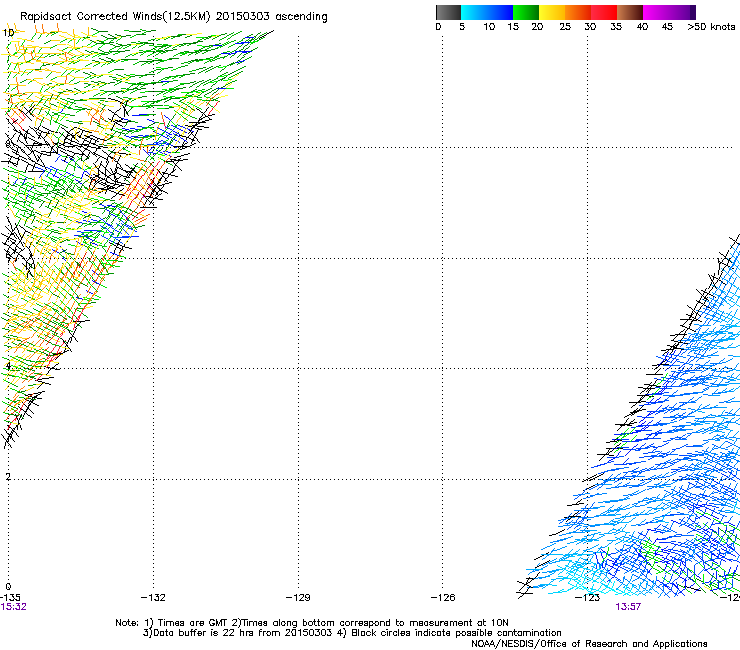Click the longitude label '-132'
The image size is (740, 650).
[153, 597]
